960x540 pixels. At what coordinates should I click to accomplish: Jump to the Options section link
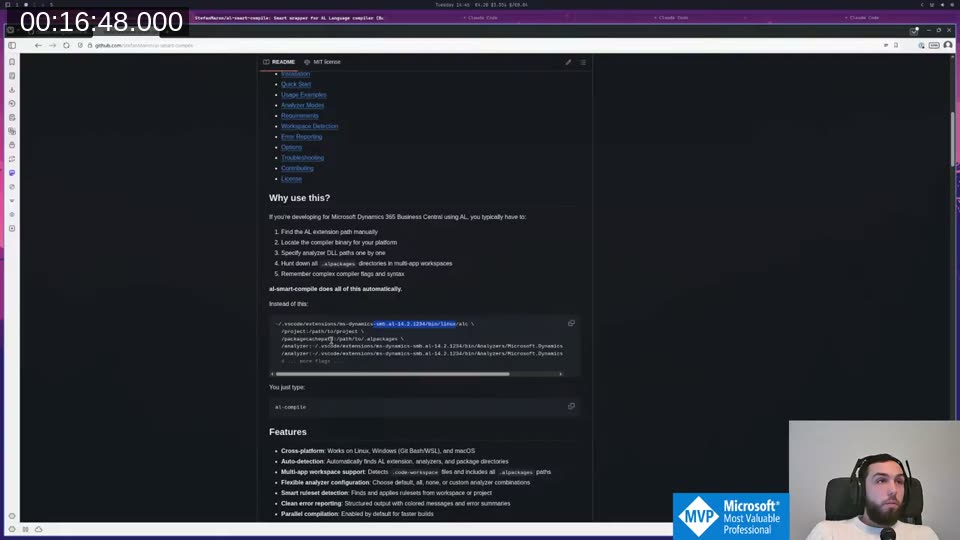291,147
